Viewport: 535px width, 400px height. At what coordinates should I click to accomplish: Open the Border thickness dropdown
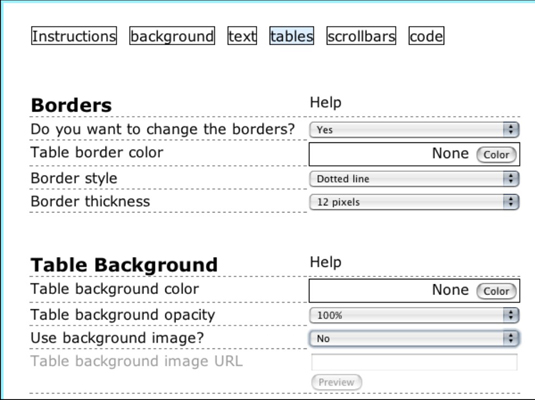tap(414, 202)
